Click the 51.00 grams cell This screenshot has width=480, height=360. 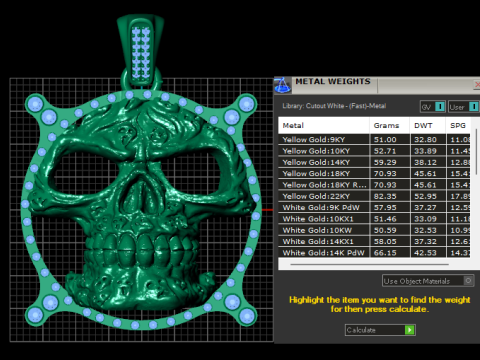(x=389, y=139)
